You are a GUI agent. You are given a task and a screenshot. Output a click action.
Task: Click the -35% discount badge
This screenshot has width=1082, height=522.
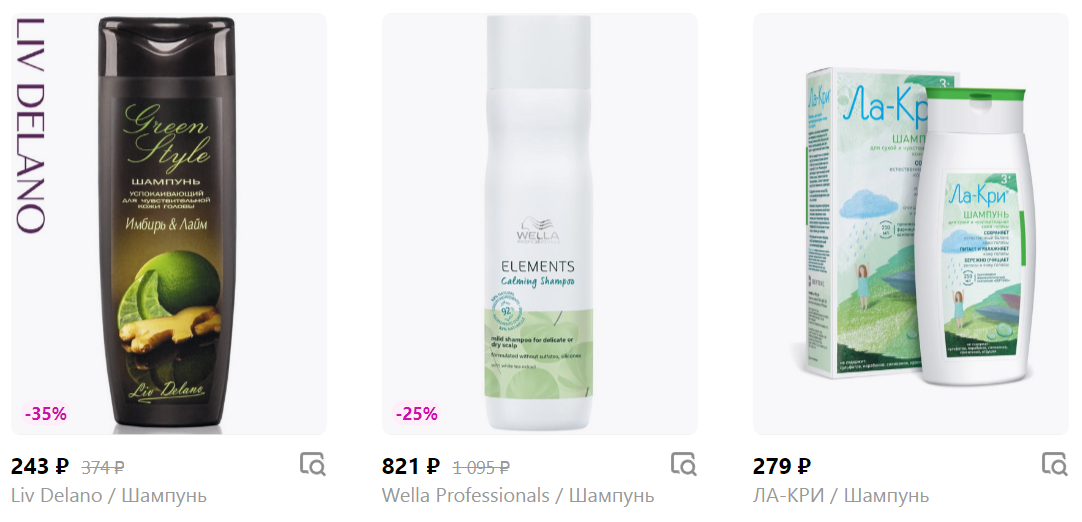pyautogui.click(x=46, y=414)
